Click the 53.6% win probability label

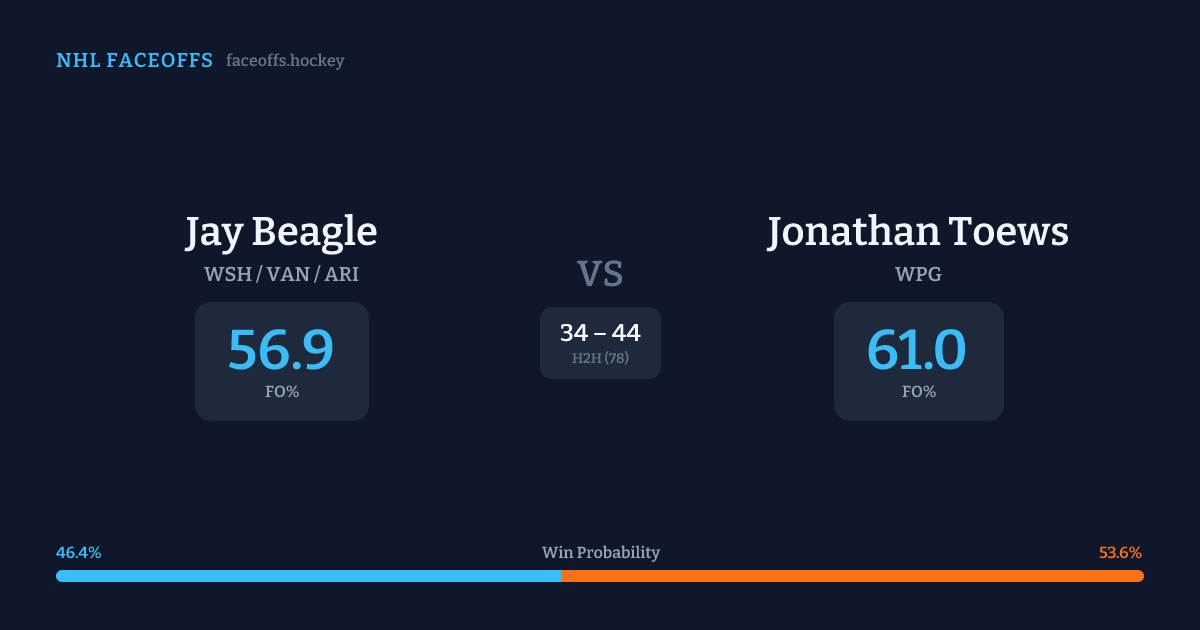1120,553
